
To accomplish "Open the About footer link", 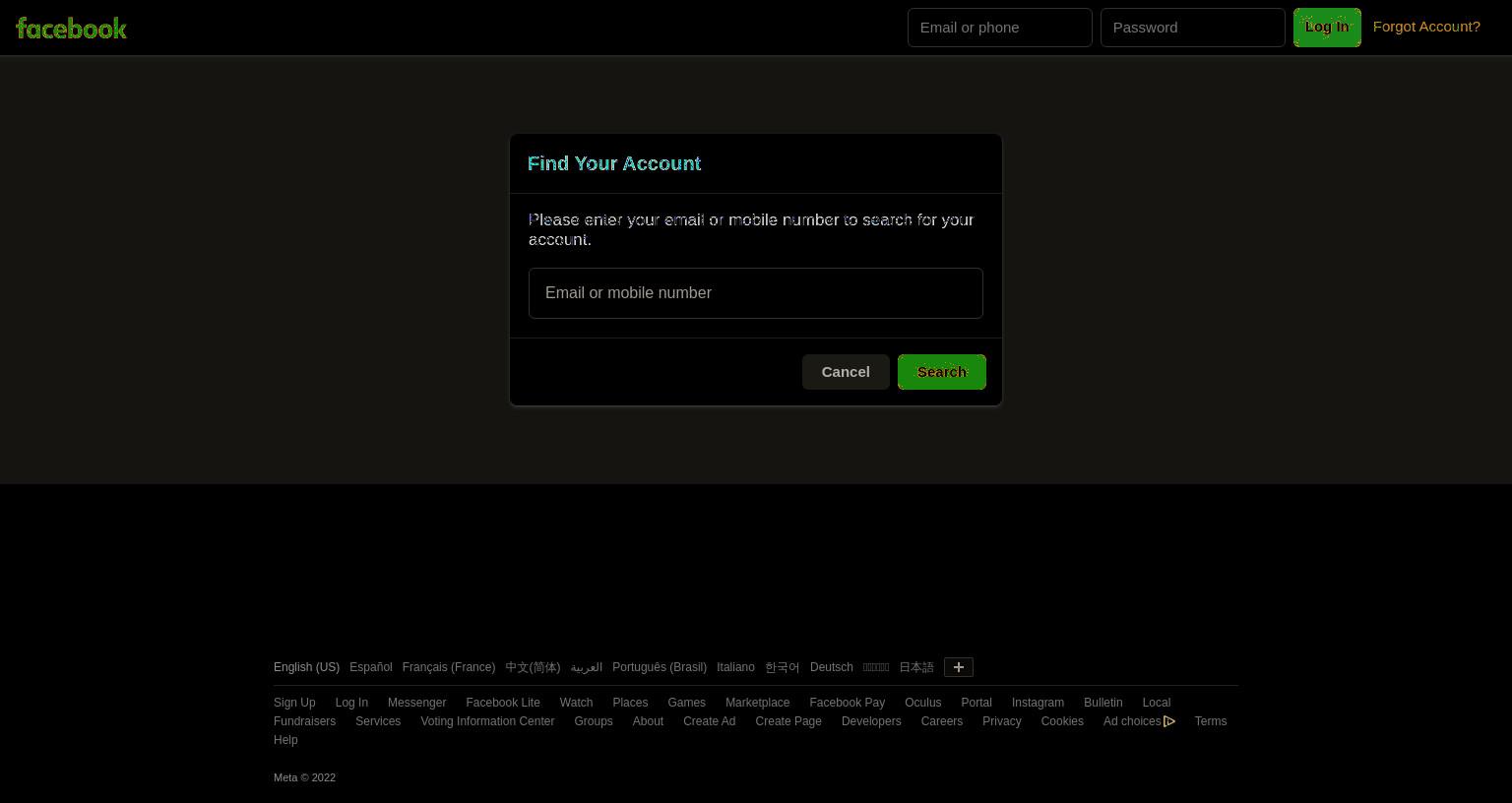I will coord(648,721).
